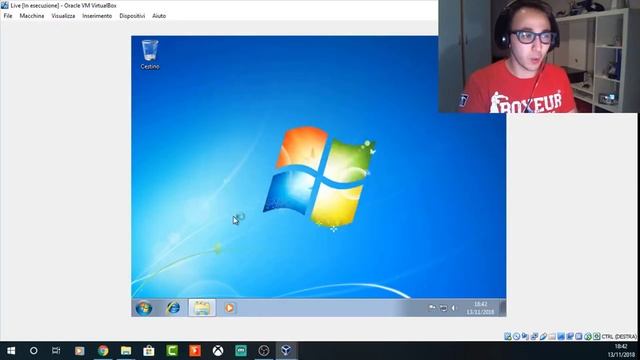Click the keyboard capture indicator next to CTRL (DESTRA)
The image size is (640, 360).
[596, 336]
